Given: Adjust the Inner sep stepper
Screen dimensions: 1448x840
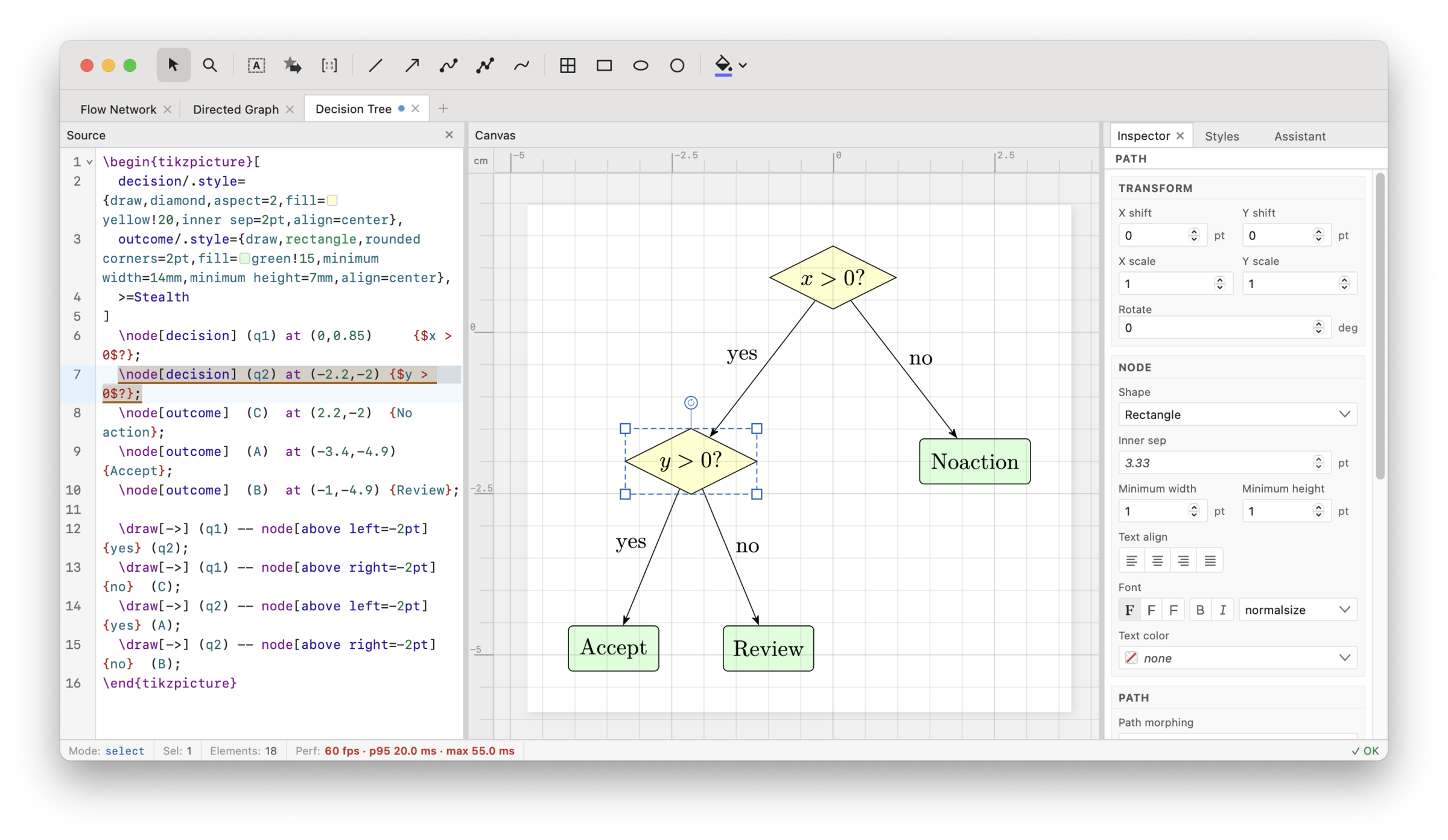Looking at the screenshot, I should (x=1318, y=463).
